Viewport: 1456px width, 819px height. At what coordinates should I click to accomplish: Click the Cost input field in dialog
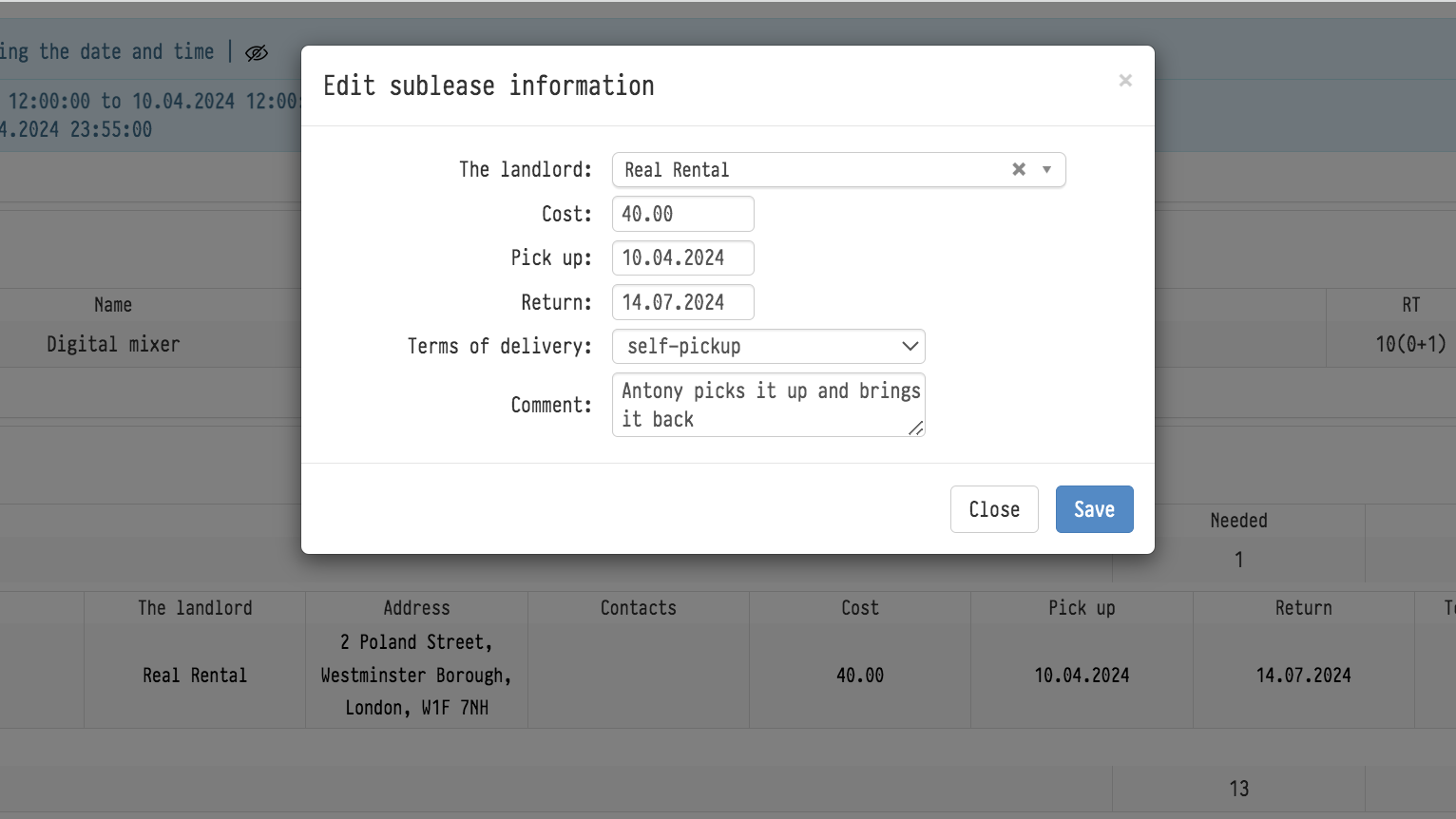tap(682, 214)
